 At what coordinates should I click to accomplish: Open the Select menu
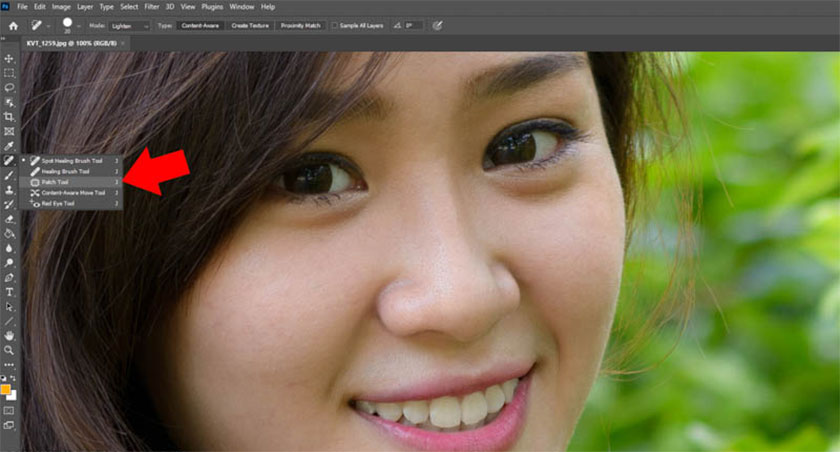coord(129,7)
